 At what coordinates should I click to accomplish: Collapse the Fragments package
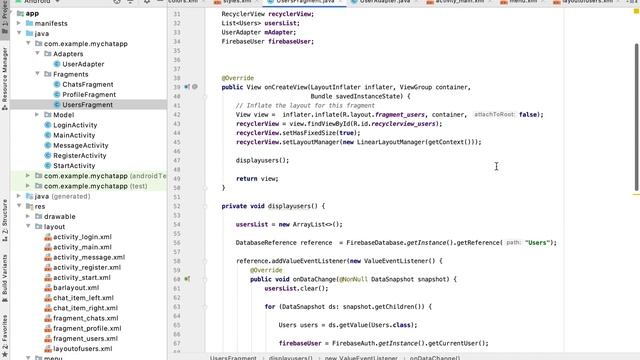tap(38, 74)
